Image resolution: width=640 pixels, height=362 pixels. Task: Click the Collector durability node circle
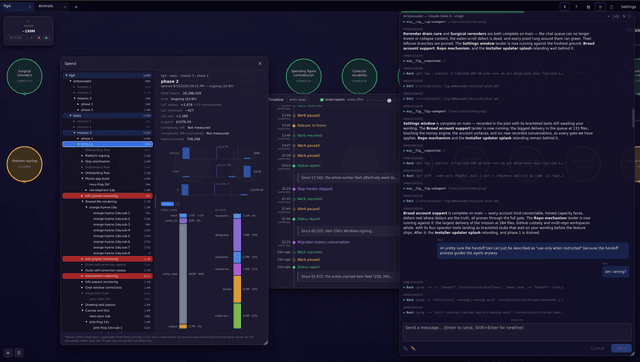(359, 76)
